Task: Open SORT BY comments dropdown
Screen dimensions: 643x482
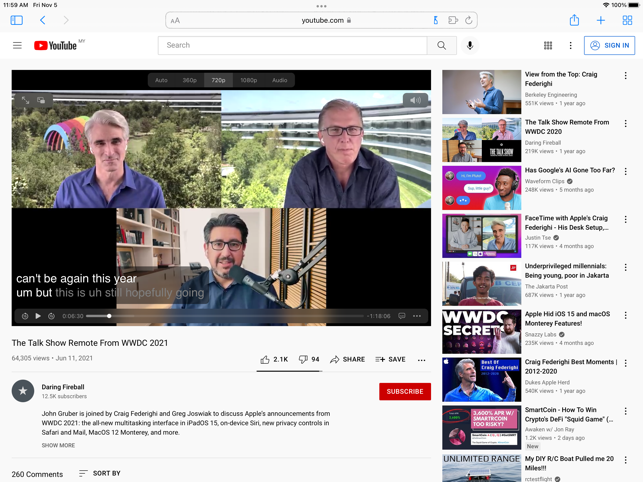Action: coord(99,473)
